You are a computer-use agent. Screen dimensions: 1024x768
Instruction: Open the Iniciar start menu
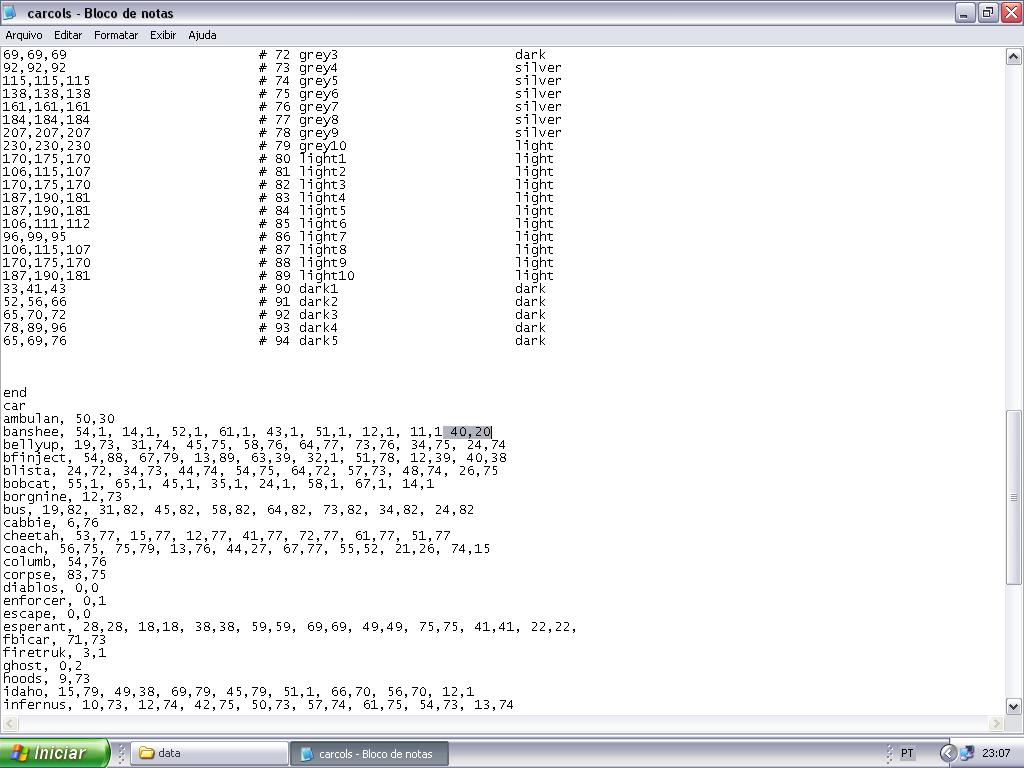(x=54, y=753)
